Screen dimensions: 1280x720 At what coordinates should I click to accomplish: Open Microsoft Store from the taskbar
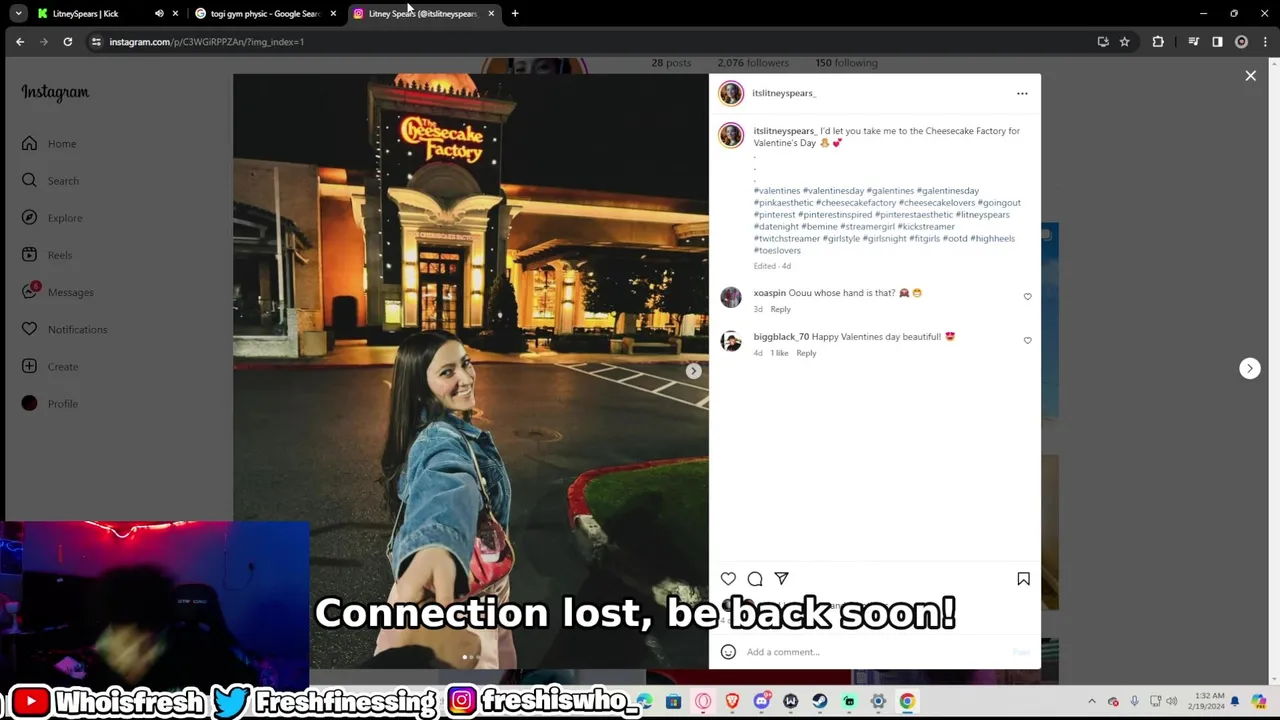[x=673, y=702]
